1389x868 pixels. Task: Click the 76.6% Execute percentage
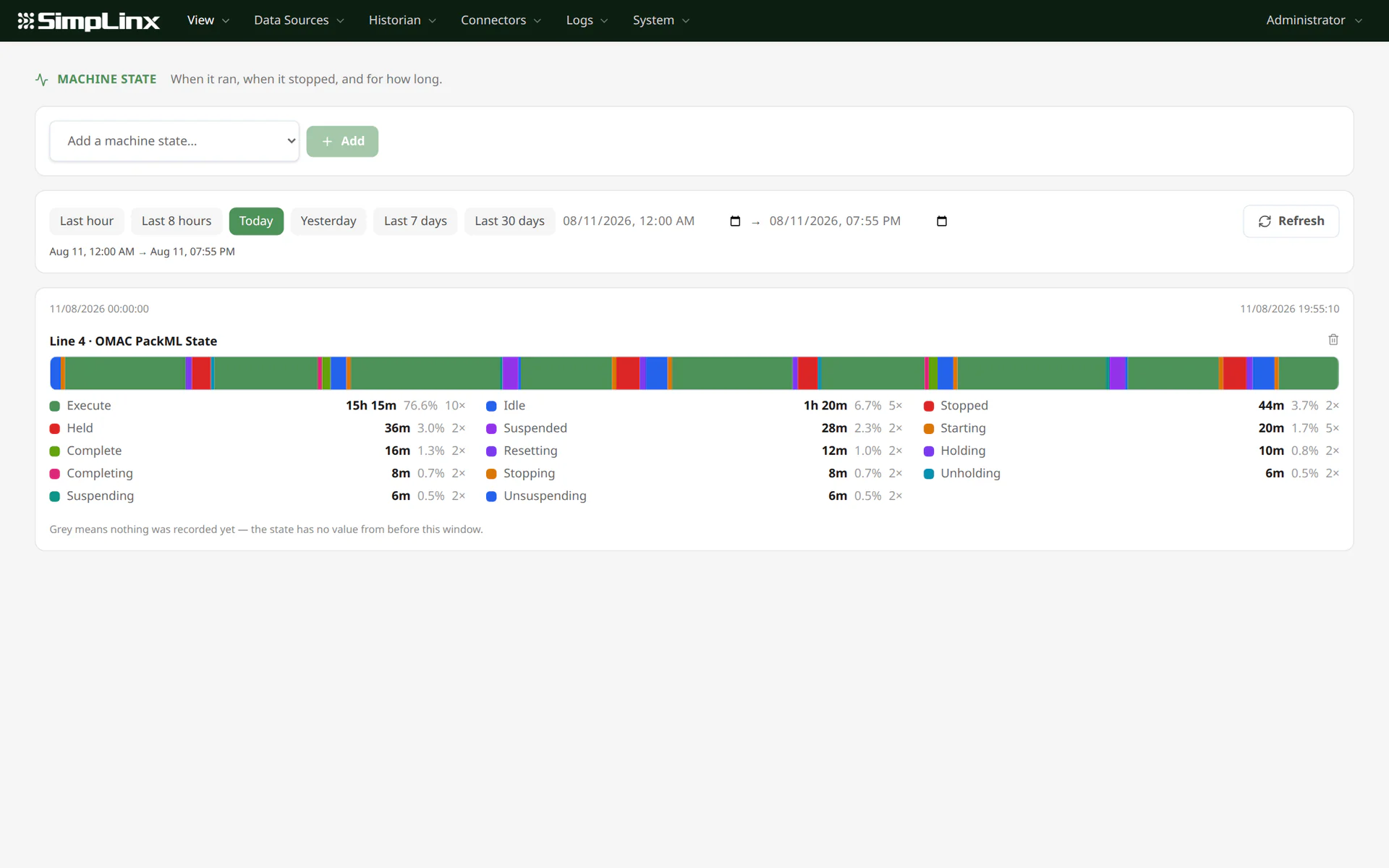(x=420, y=406)
